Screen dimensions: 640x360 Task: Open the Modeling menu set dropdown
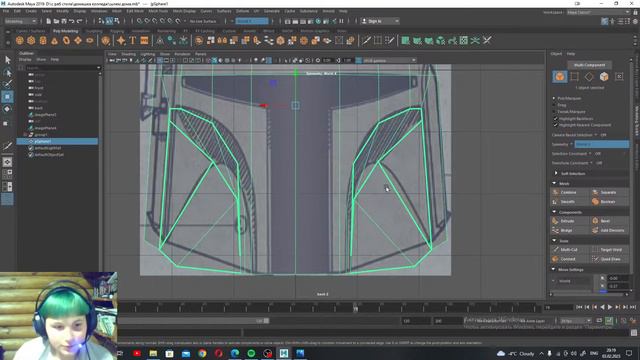click(x=20, y=21)
